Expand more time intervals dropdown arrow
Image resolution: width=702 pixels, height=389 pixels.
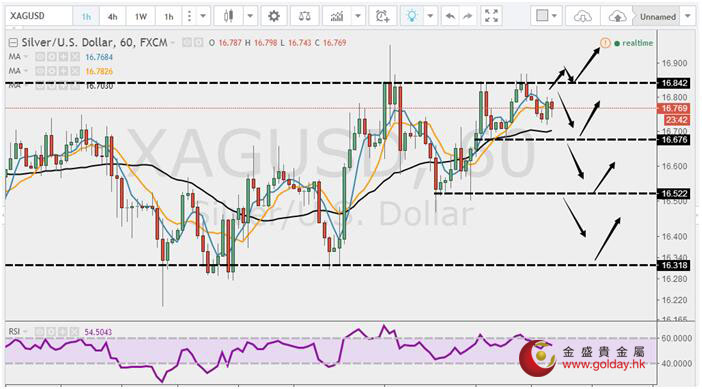click(x=203, y=17)
